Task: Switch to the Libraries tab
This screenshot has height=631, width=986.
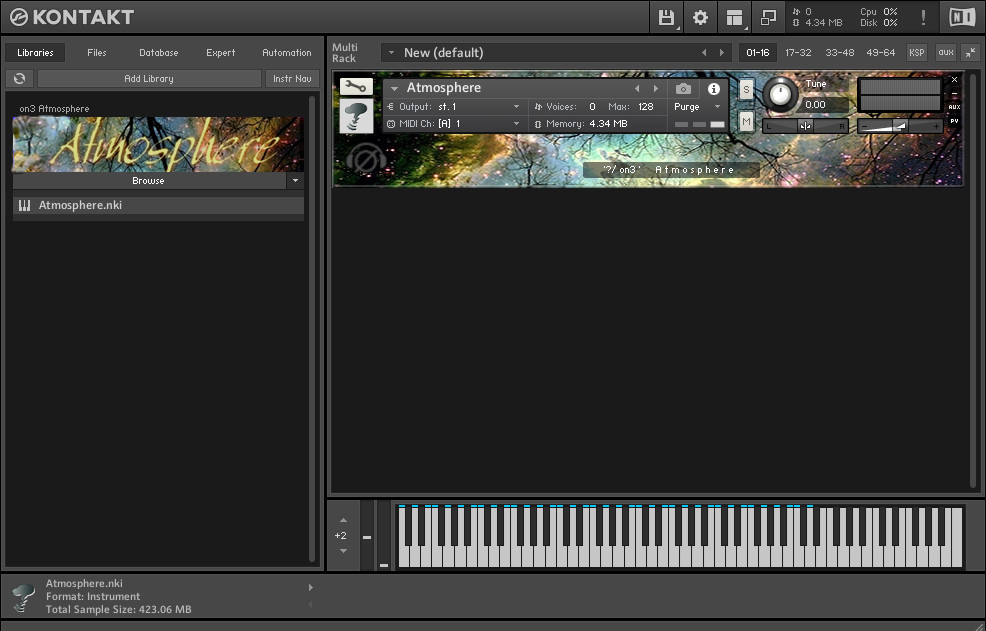Action: (35, 53)
